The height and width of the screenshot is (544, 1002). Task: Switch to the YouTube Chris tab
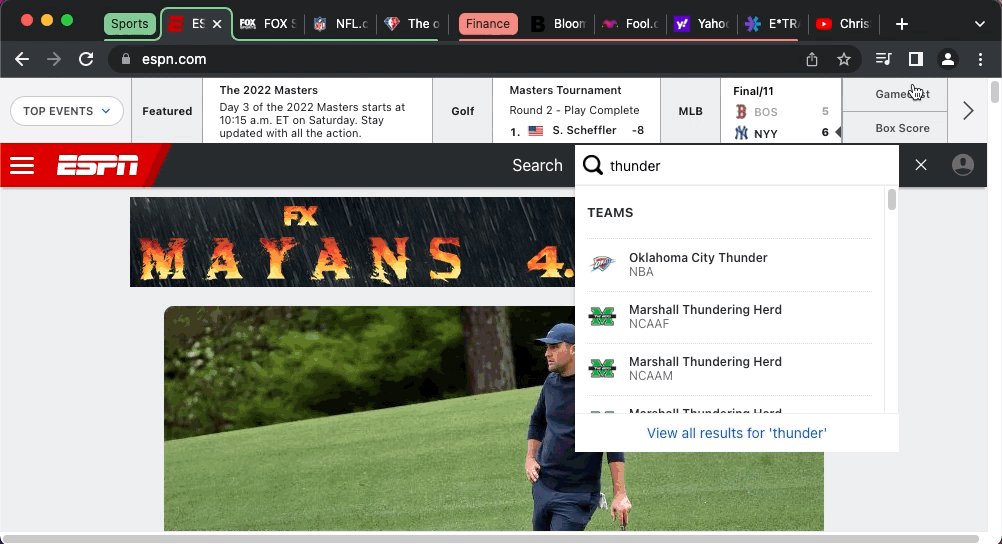click(844, 24)
